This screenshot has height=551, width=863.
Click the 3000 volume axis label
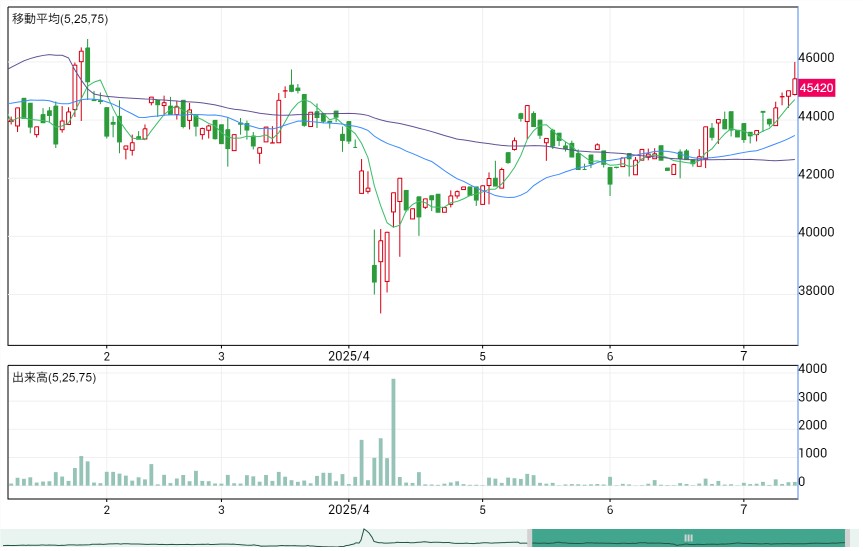coord(813,397)
